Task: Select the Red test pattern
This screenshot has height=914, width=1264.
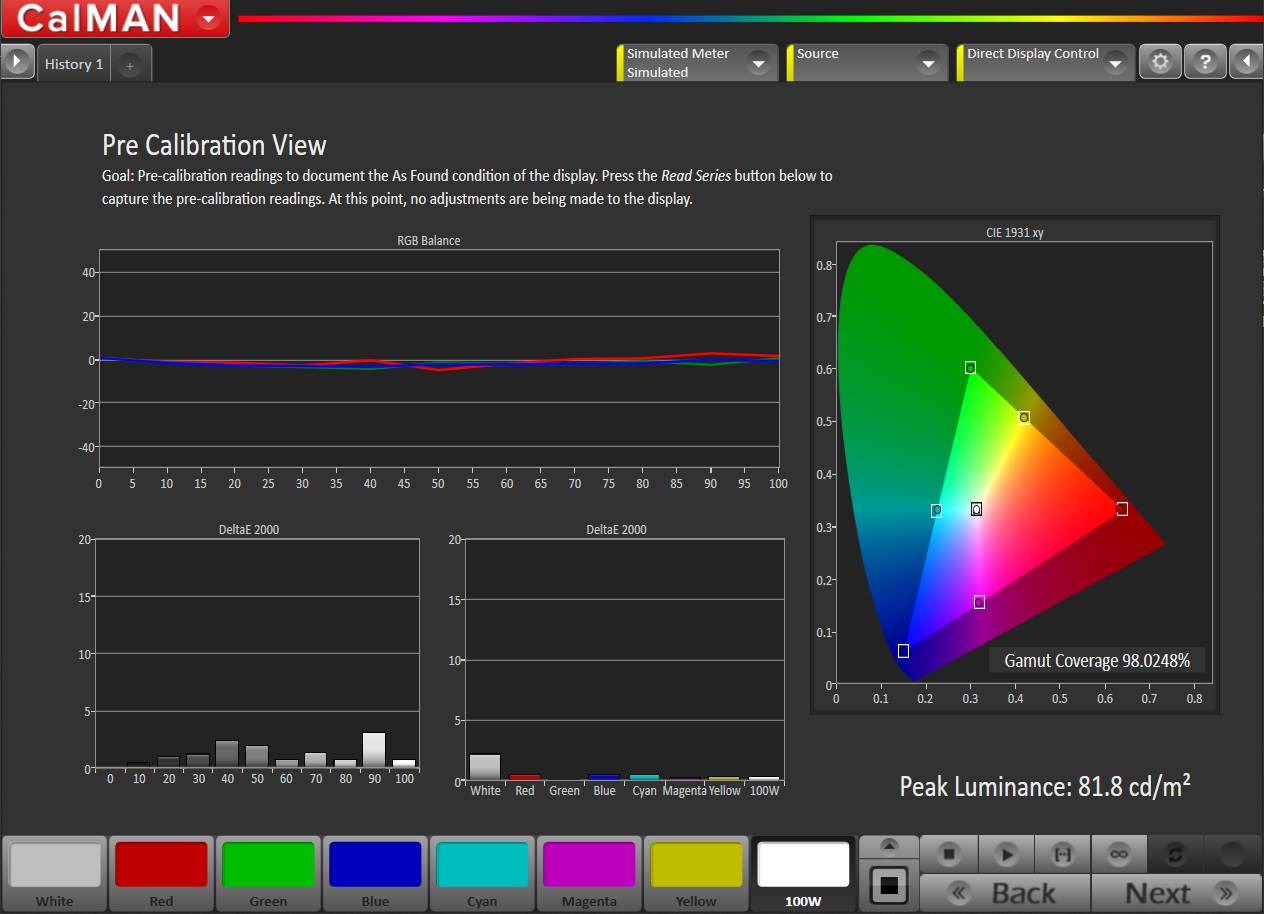Action: (x=161, y=872)
